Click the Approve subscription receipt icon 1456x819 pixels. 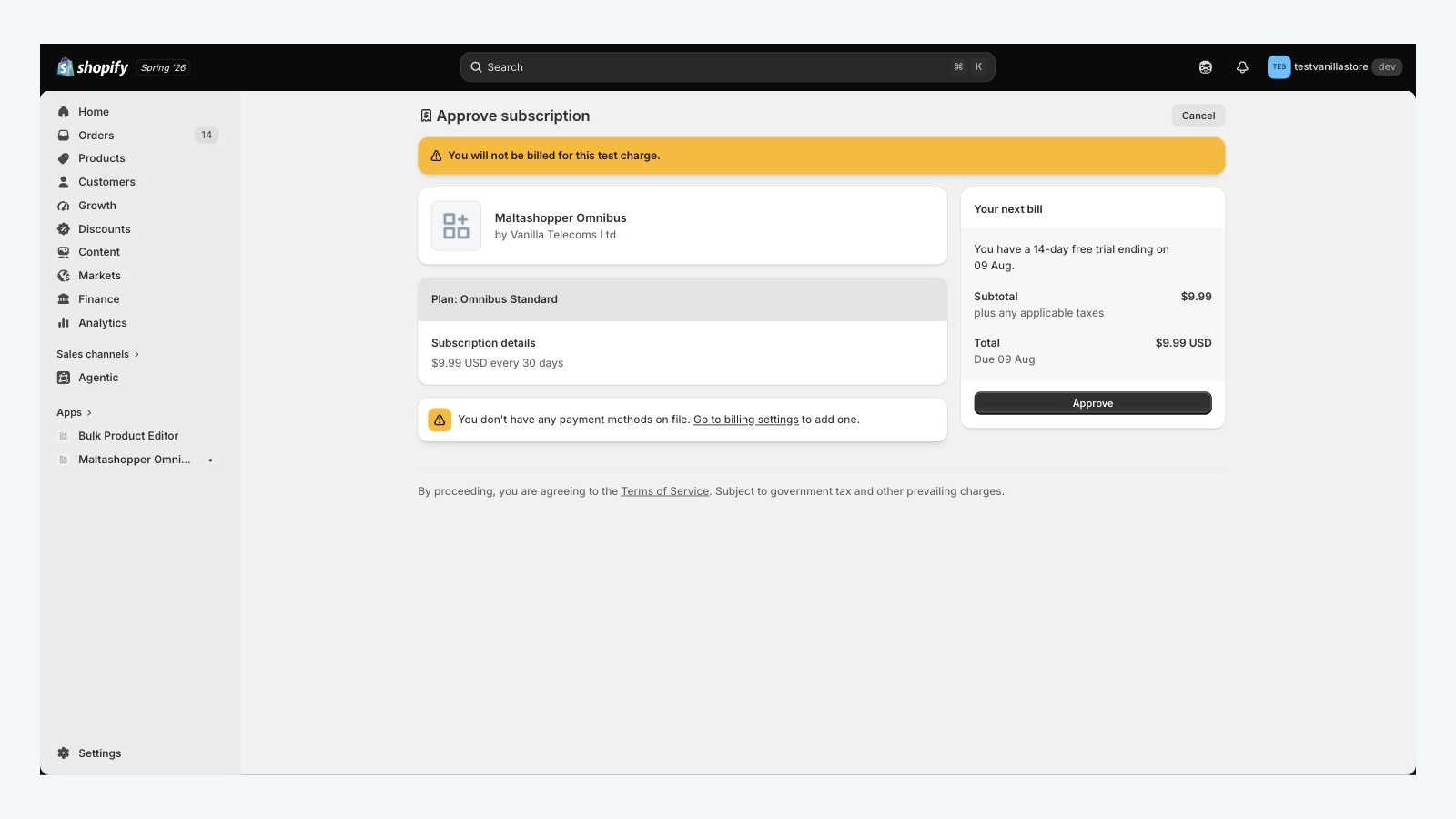click(x=426, y=116)
